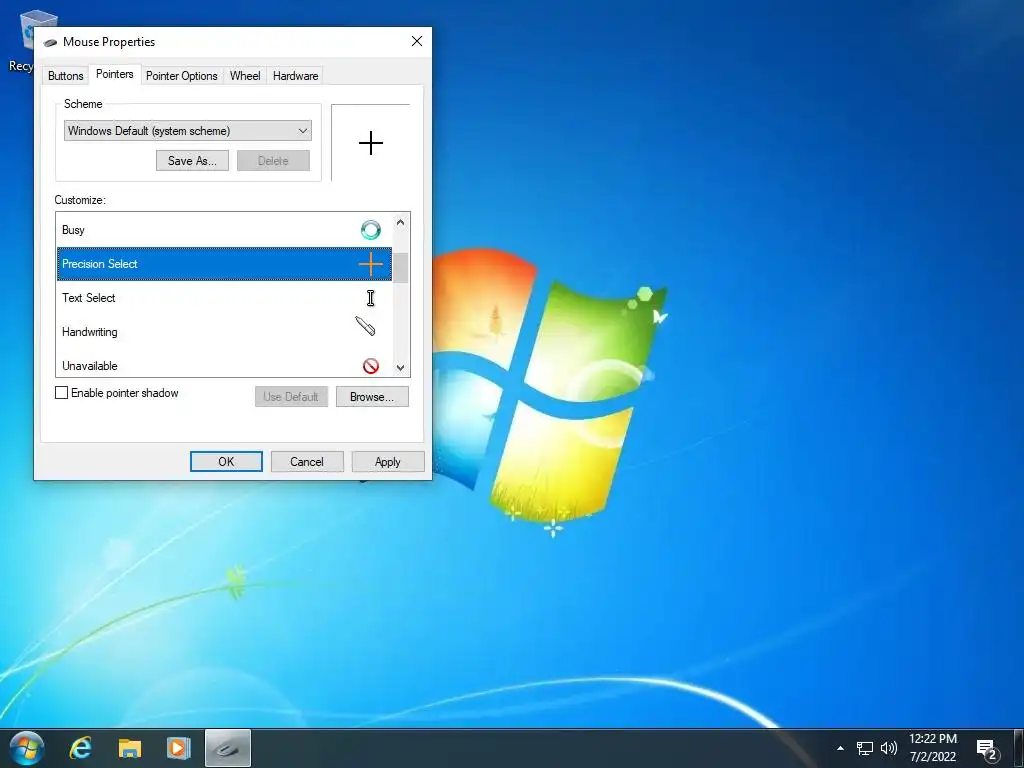The width and height of the screenshot is (1024, 768).
Task: Click the mouse icon in title bar
Action: click(x=50, y=42)
